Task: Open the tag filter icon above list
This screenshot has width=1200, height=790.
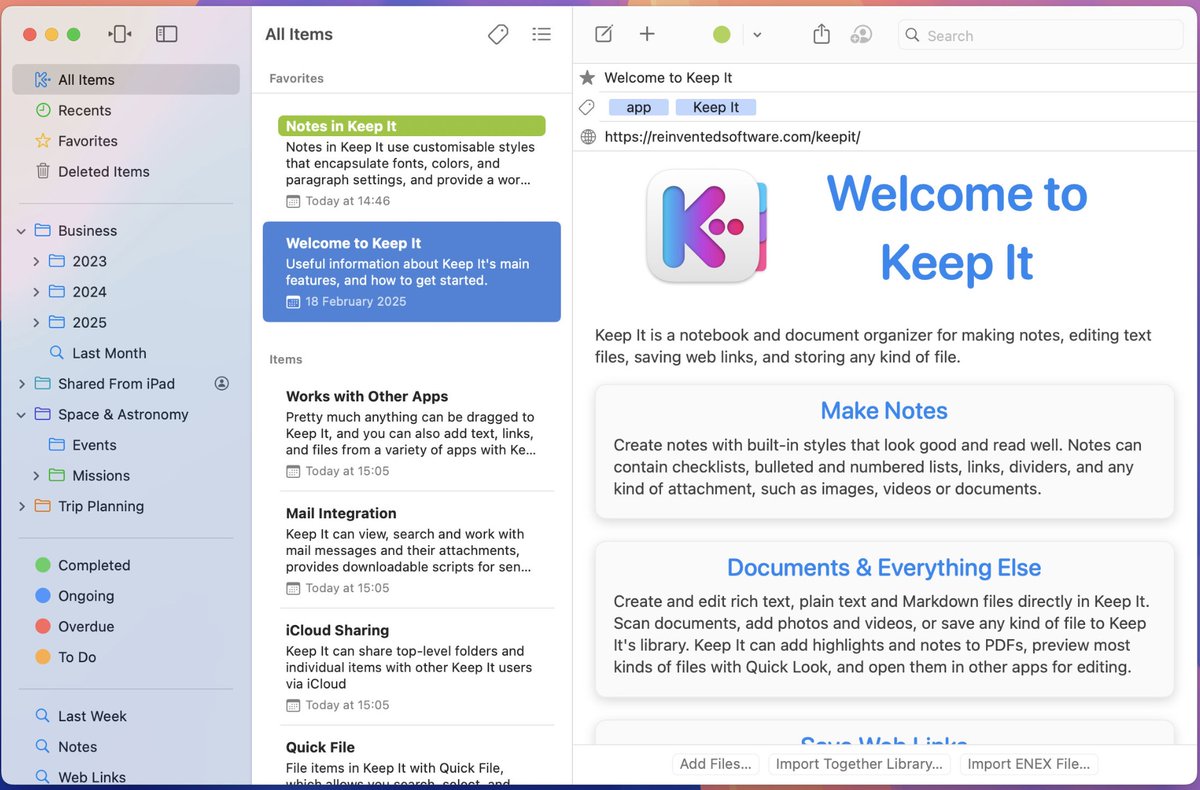Action: click(498, 34)
